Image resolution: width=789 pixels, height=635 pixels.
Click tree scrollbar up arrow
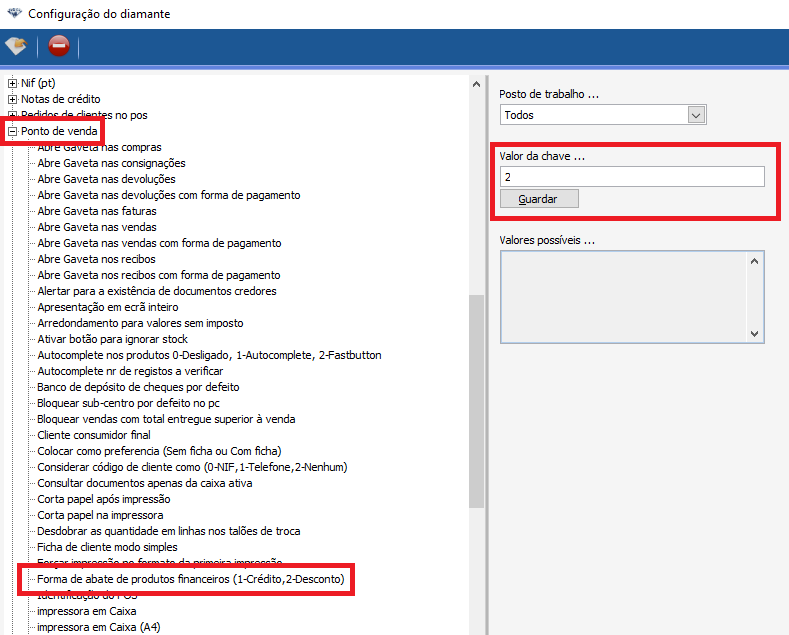[477, 85]
